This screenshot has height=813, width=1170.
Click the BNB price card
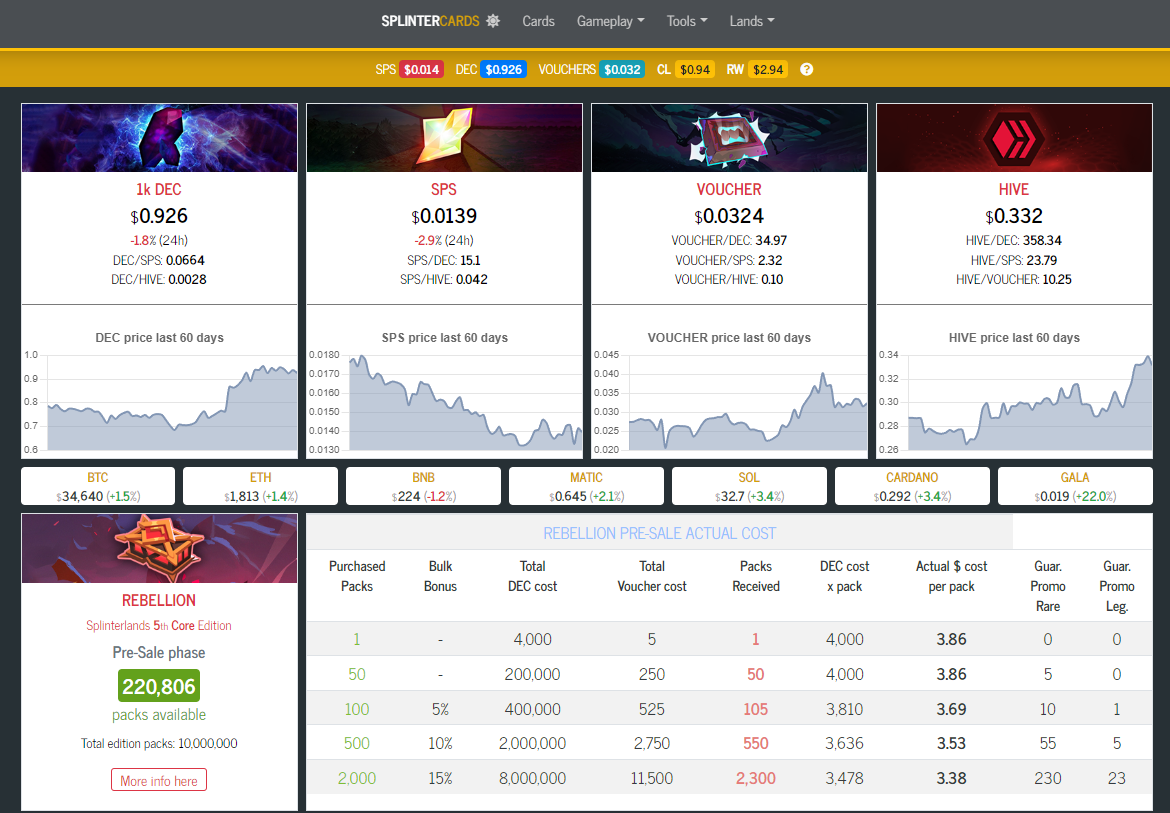pyautogui.click(x=423, y=486)
